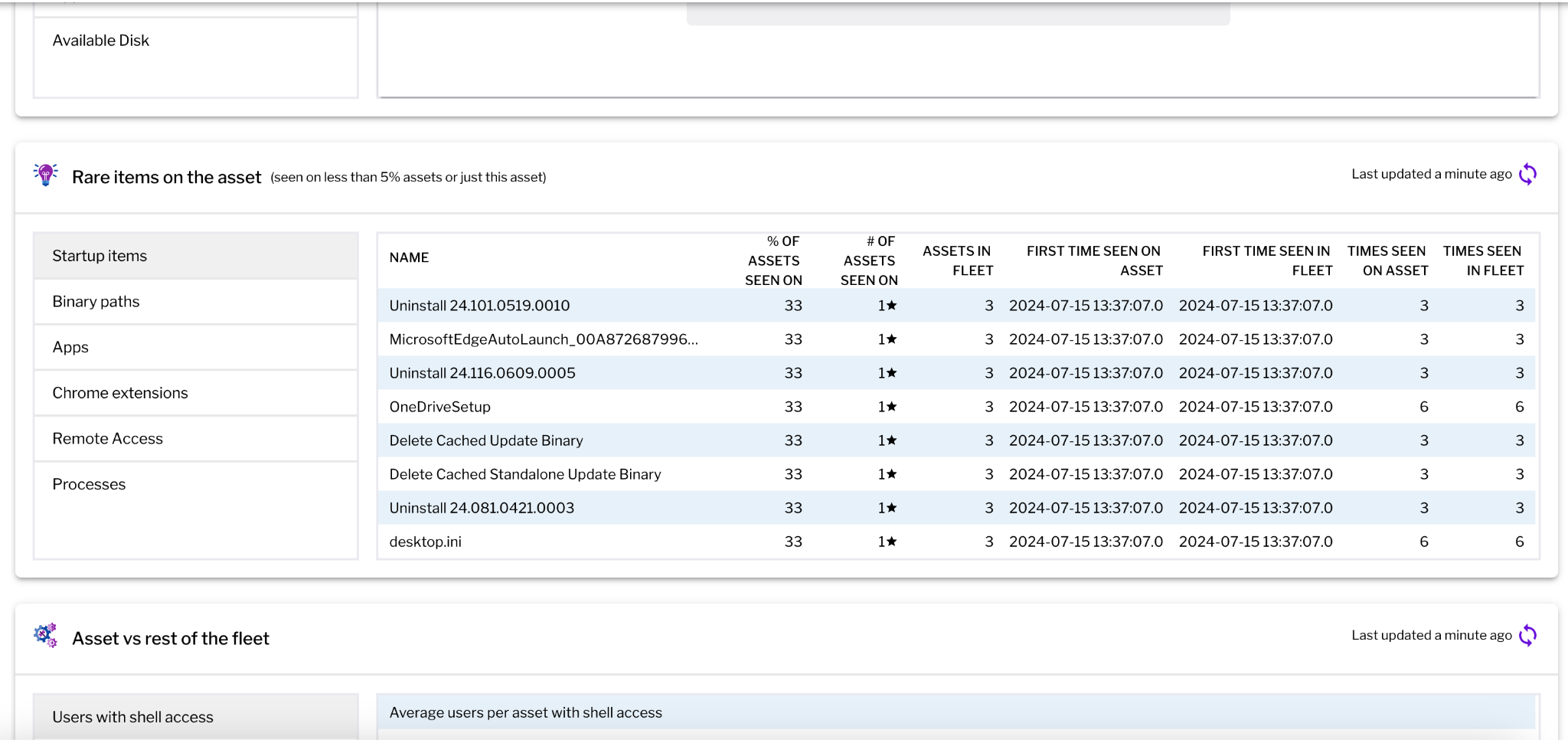1568x740 pixels.
Task: Click first seen in fleet date for desktop.ini
Action: coord(1256,542)
